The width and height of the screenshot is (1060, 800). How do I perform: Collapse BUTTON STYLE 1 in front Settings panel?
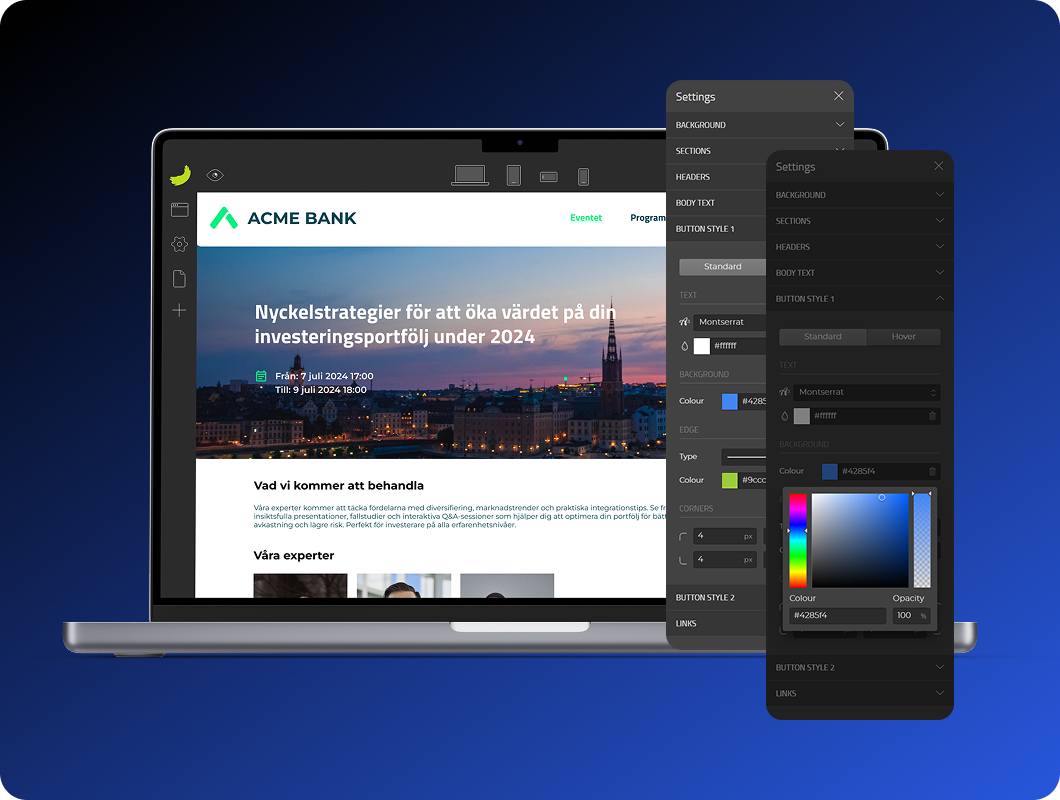pyautogui.click(x=940, y=298)
